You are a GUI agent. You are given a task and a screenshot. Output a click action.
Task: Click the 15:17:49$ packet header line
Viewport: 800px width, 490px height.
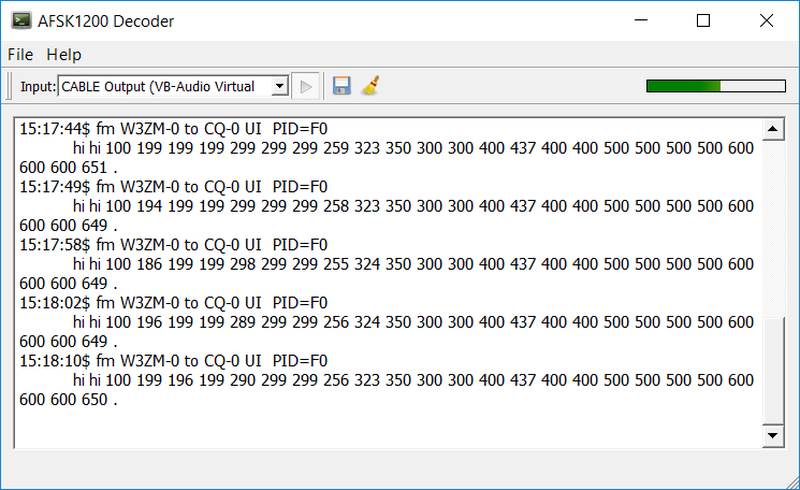click(x=173, y=187)
